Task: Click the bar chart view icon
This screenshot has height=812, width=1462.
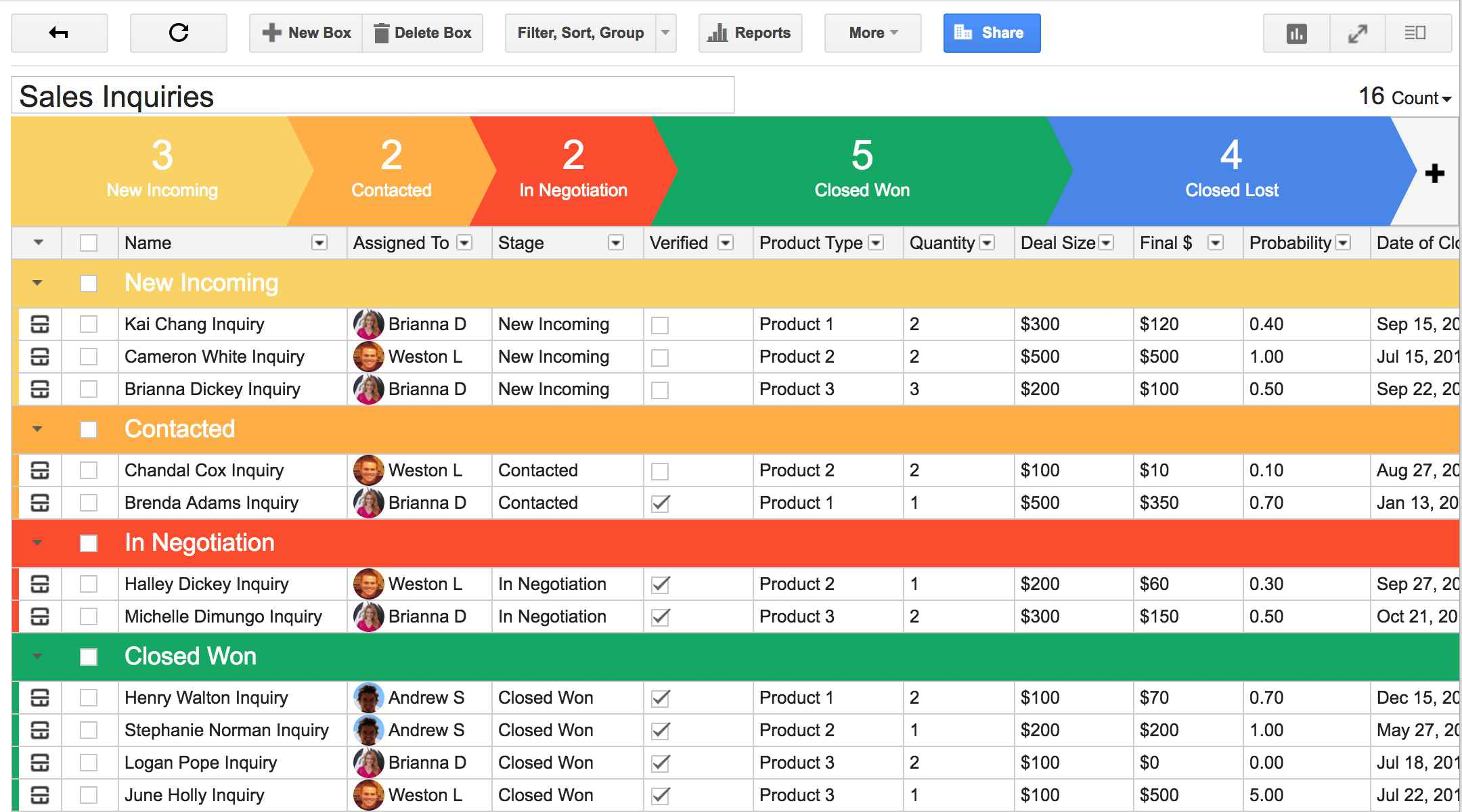Action: (x=1299, y=33)
